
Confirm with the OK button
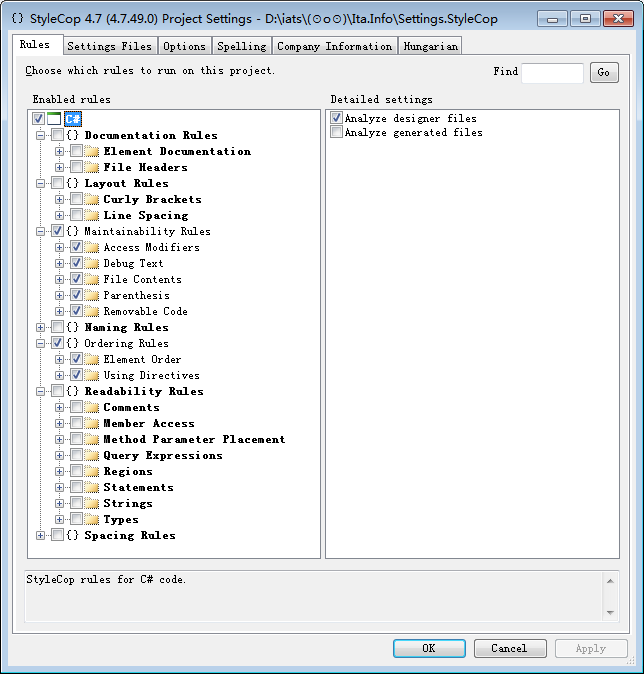pos(429,648)
